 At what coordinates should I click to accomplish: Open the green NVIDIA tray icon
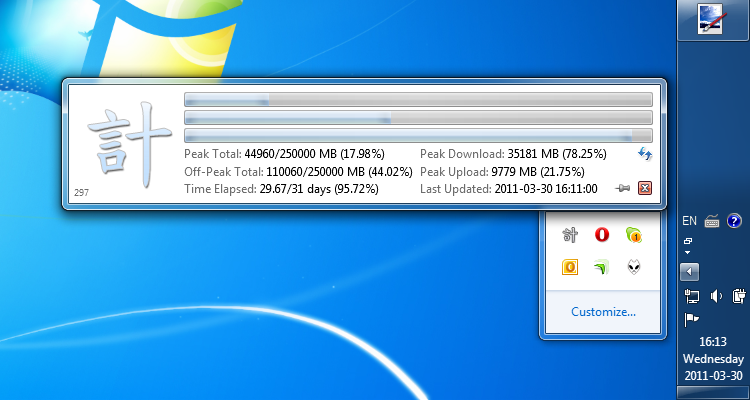coord(602,267)
